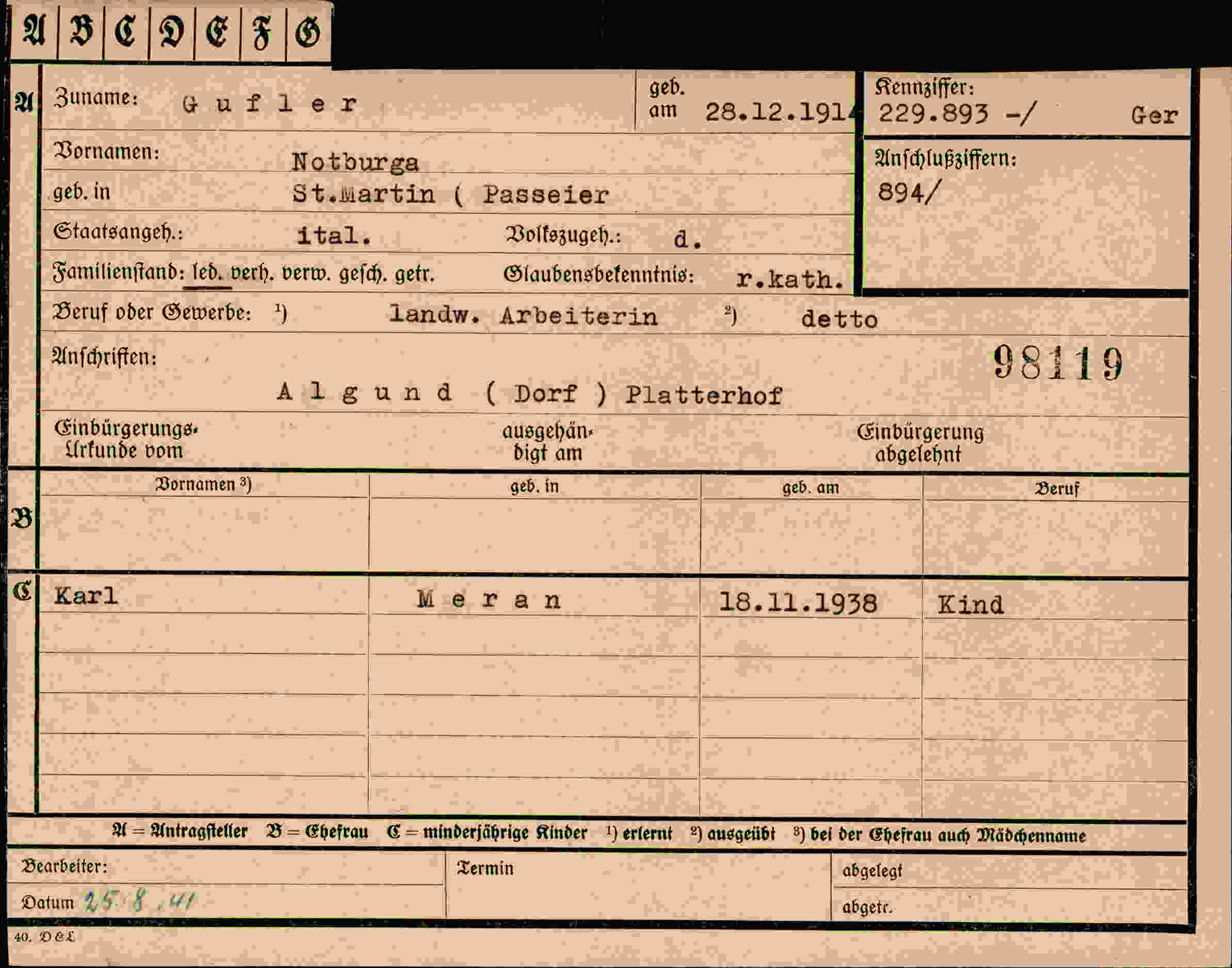Screen dimensions: 1232x968
Task: Click child's occupation 'Kind'
Action: [x=970, y=605]
